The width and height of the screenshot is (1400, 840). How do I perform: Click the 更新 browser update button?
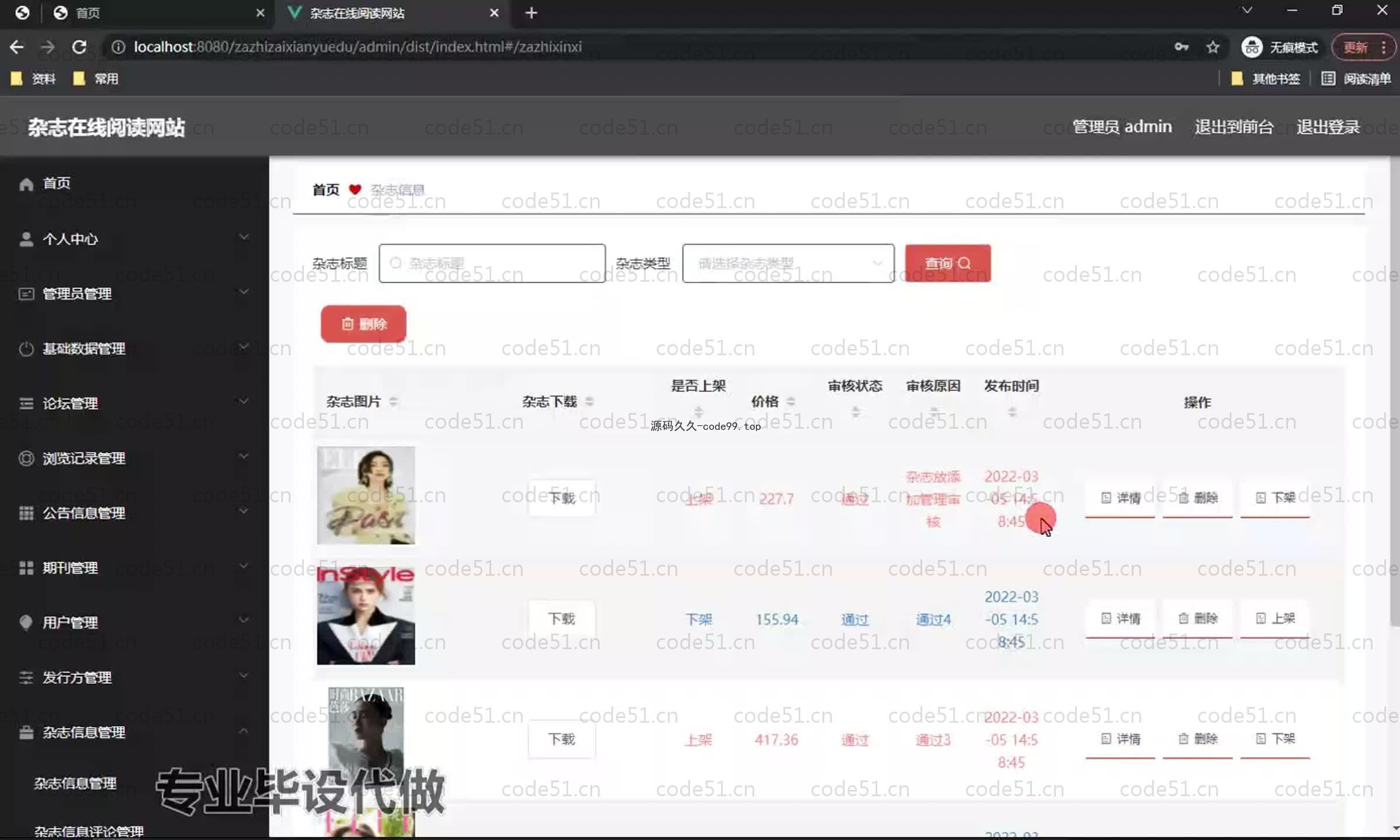pos(1356,47)
